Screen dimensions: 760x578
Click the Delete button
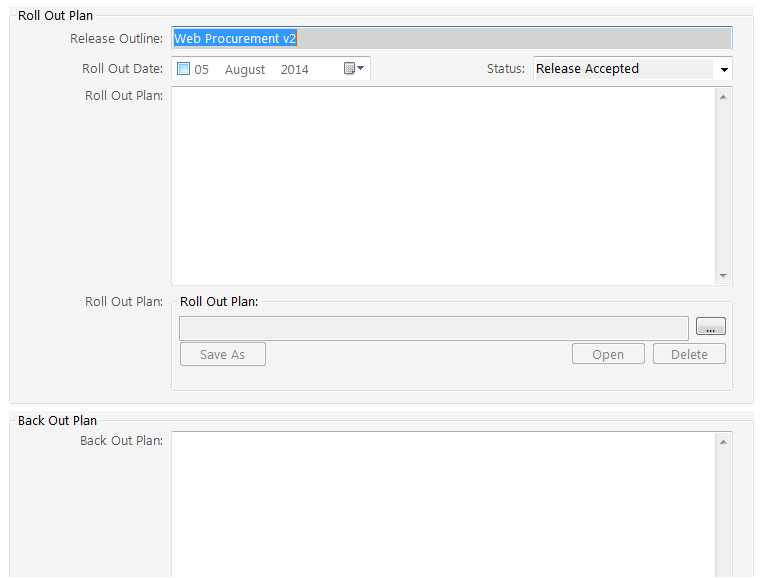click(689, 354)
